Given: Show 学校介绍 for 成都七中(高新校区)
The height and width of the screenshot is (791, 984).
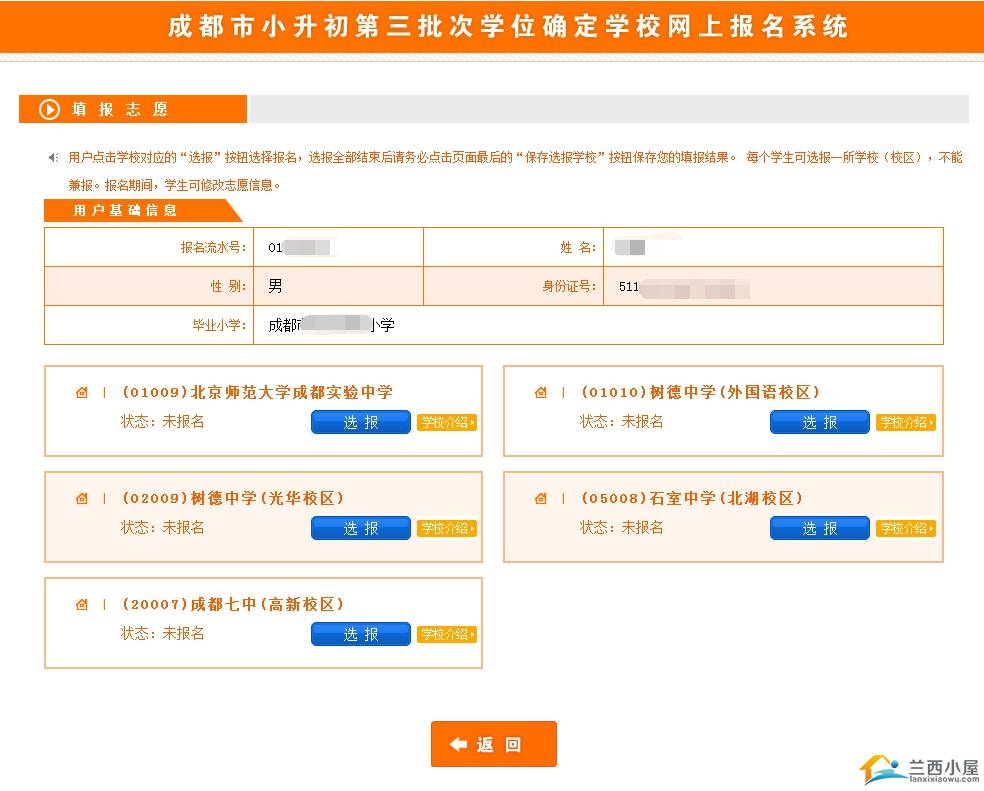Looking at the screenshot, I should click(x=446, y=634).
